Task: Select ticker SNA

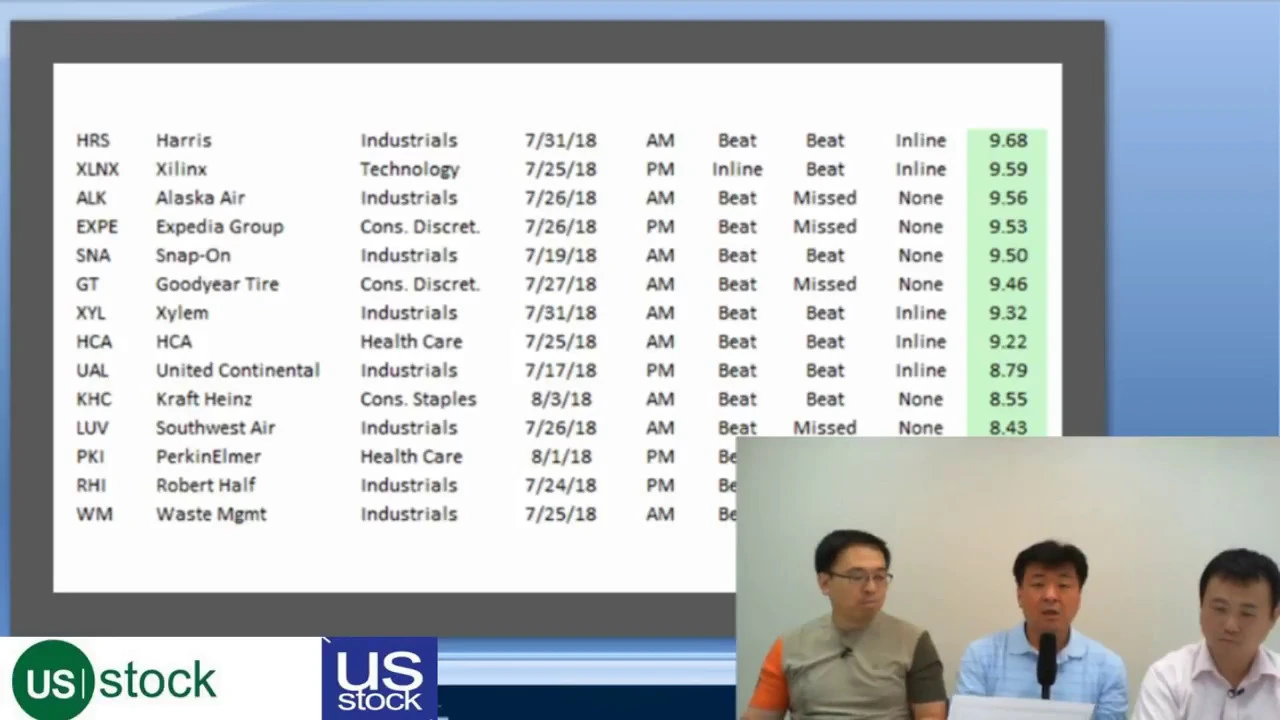Action: 92,256
